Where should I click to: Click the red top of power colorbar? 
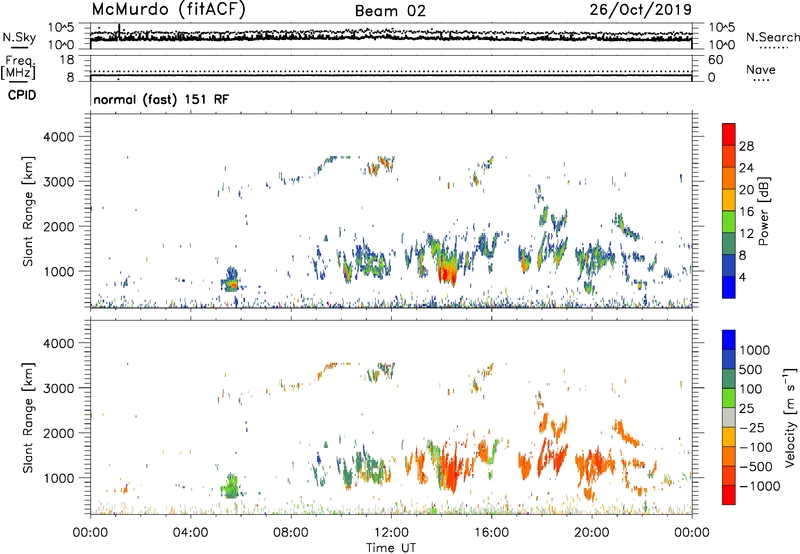coord(729,134)
